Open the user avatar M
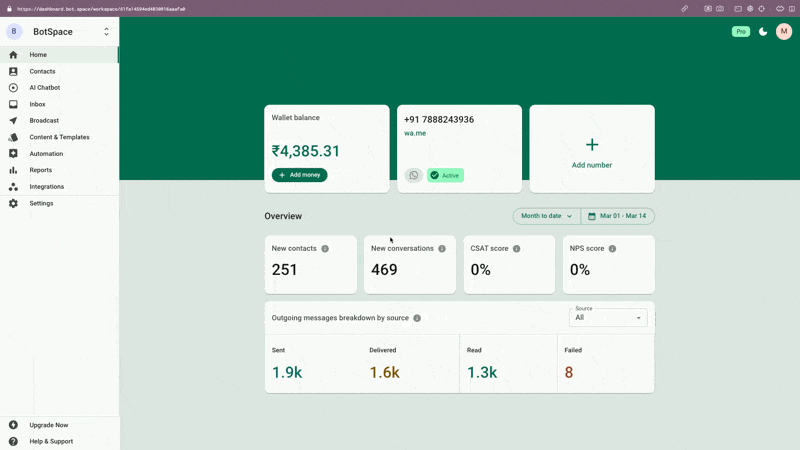Image resolution: width=800 pixels, height=450 pixels. [x=784, y=32]
